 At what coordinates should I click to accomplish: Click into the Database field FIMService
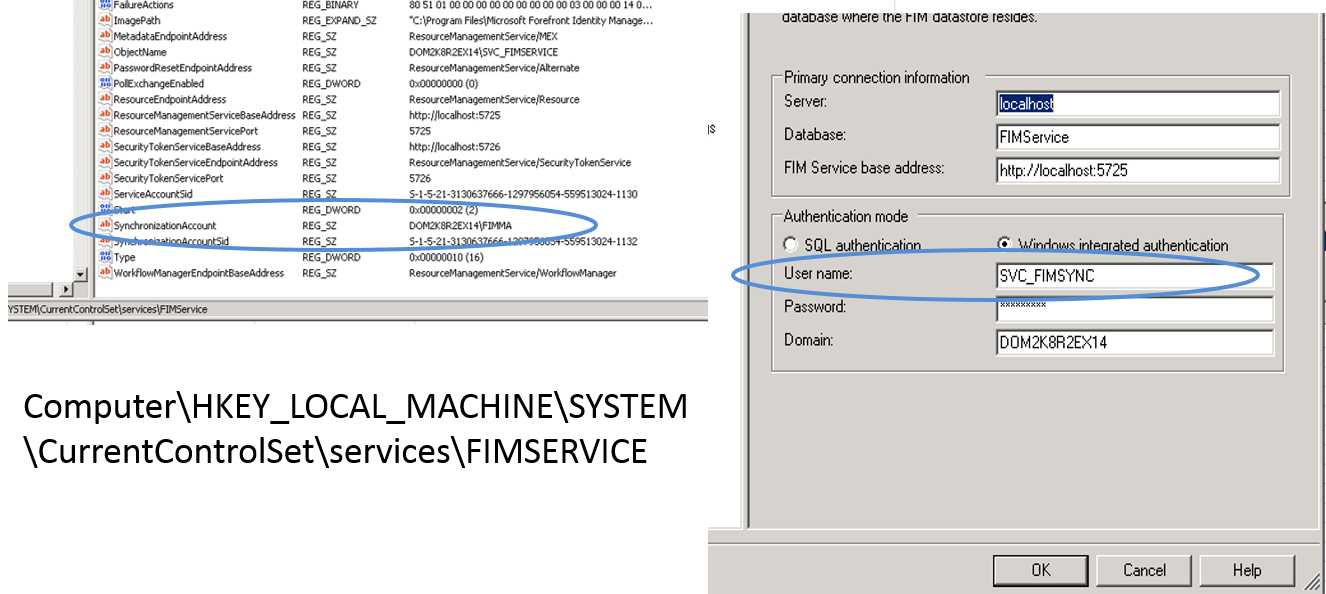[x=1138, y=137]
